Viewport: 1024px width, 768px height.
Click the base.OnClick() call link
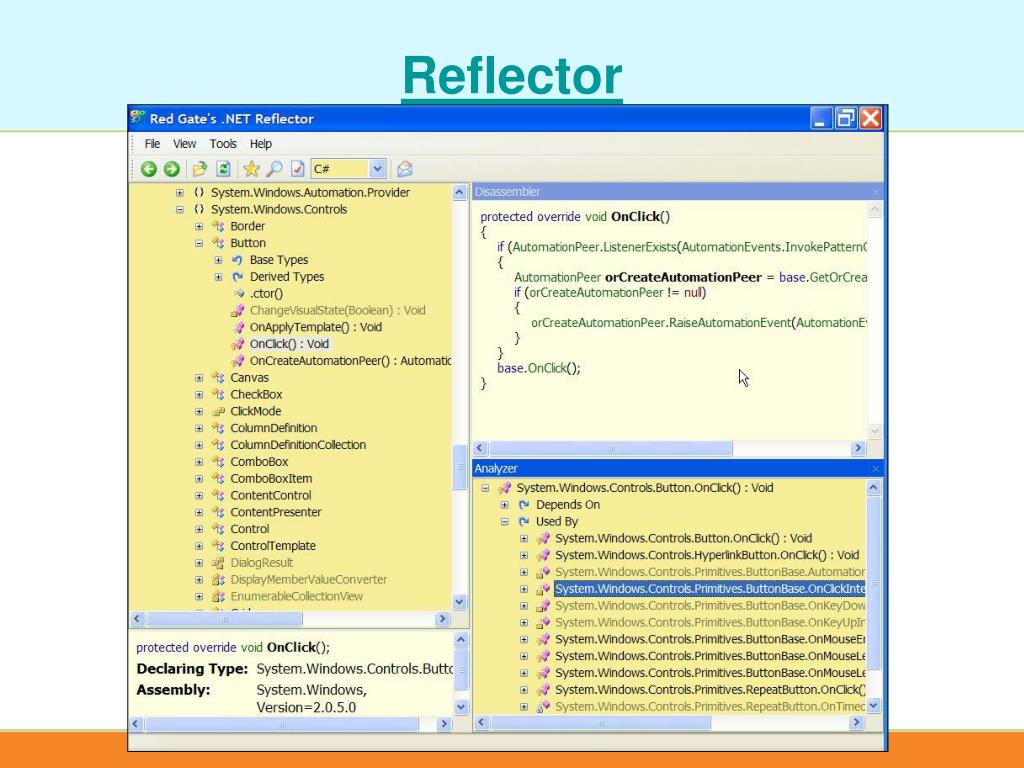pyautogui.click(x=538, y=368)
